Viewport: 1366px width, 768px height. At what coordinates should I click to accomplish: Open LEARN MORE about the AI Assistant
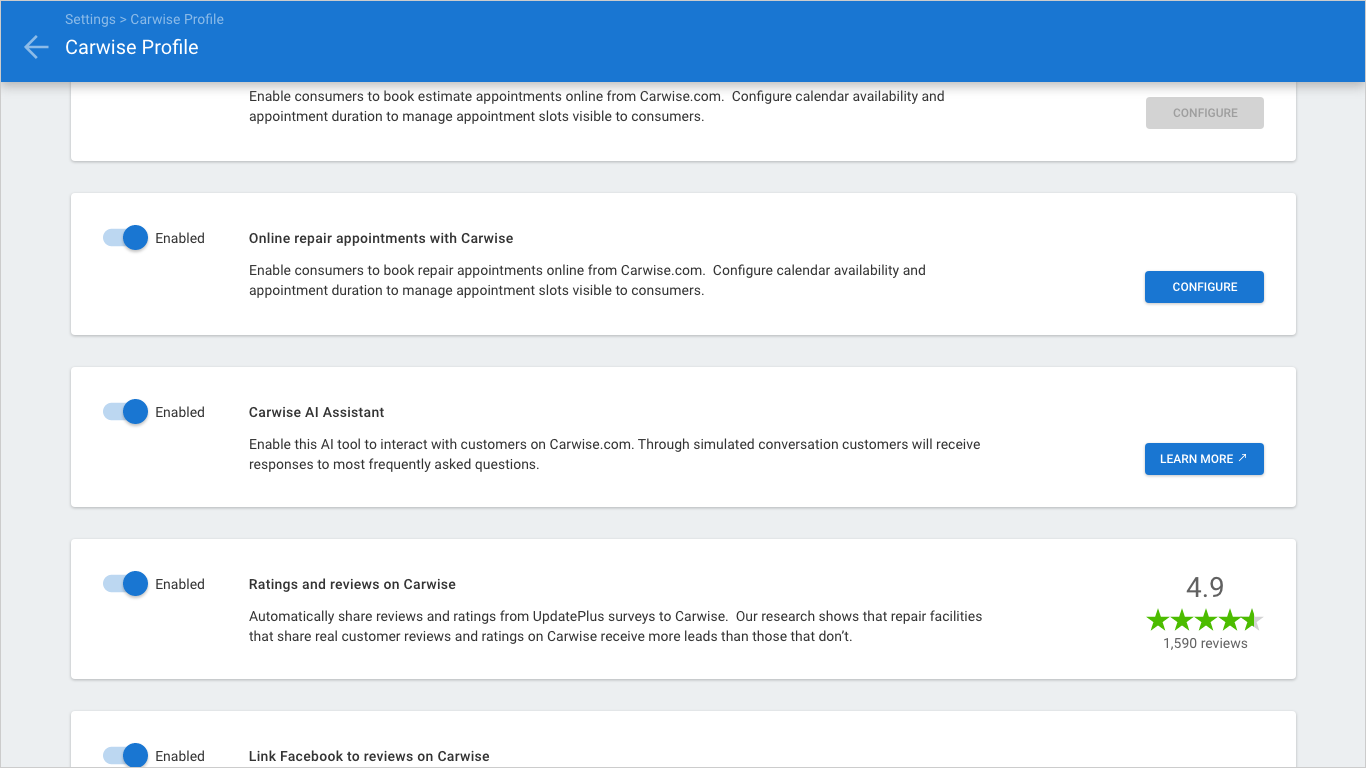1204,459
